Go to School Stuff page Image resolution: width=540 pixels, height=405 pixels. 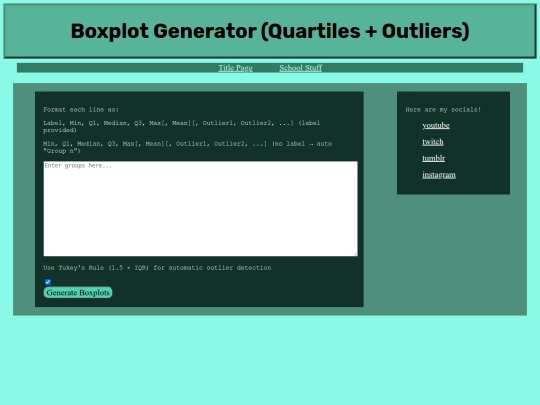coord(301,68)
